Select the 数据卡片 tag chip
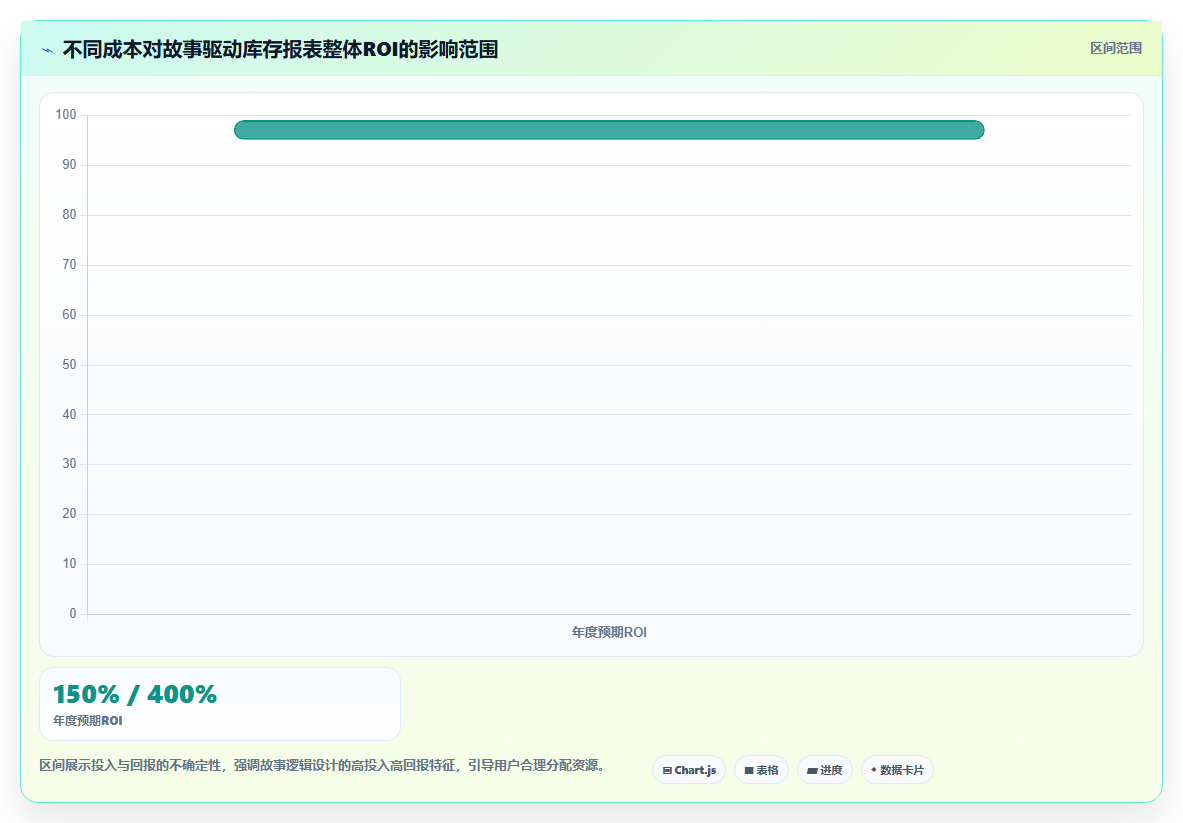 pyautogui.click(x=897, y=770)
